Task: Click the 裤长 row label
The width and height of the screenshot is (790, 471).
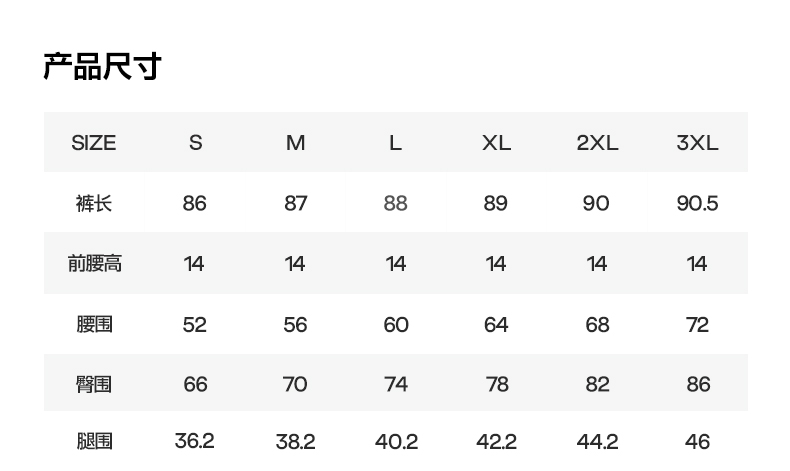Action: [94, 204]
